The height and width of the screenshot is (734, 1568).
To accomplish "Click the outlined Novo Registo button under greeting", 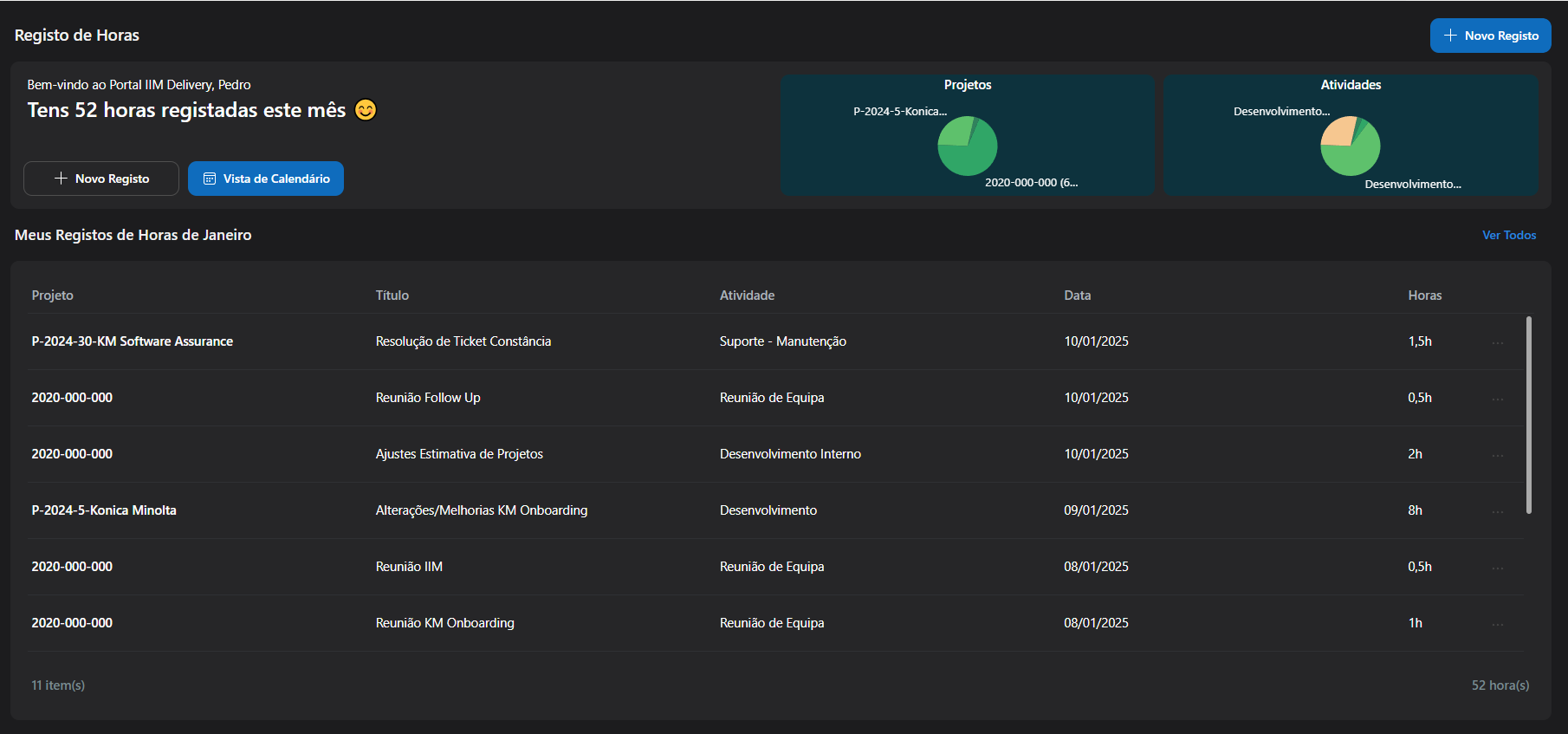I will pos(101,179).
